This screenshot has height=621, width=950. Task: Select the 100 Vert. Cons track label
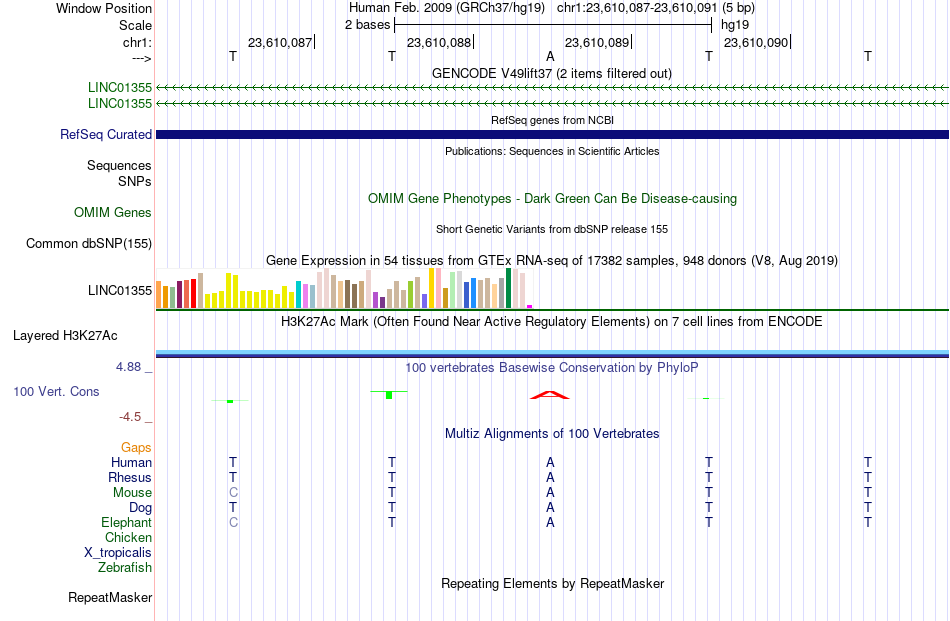point(56,391)
